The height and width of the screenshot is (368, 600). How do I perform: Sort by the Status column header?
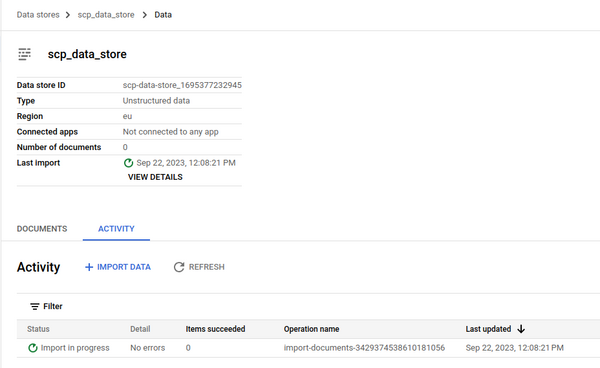pyautogui.click(x=38, y=329)
